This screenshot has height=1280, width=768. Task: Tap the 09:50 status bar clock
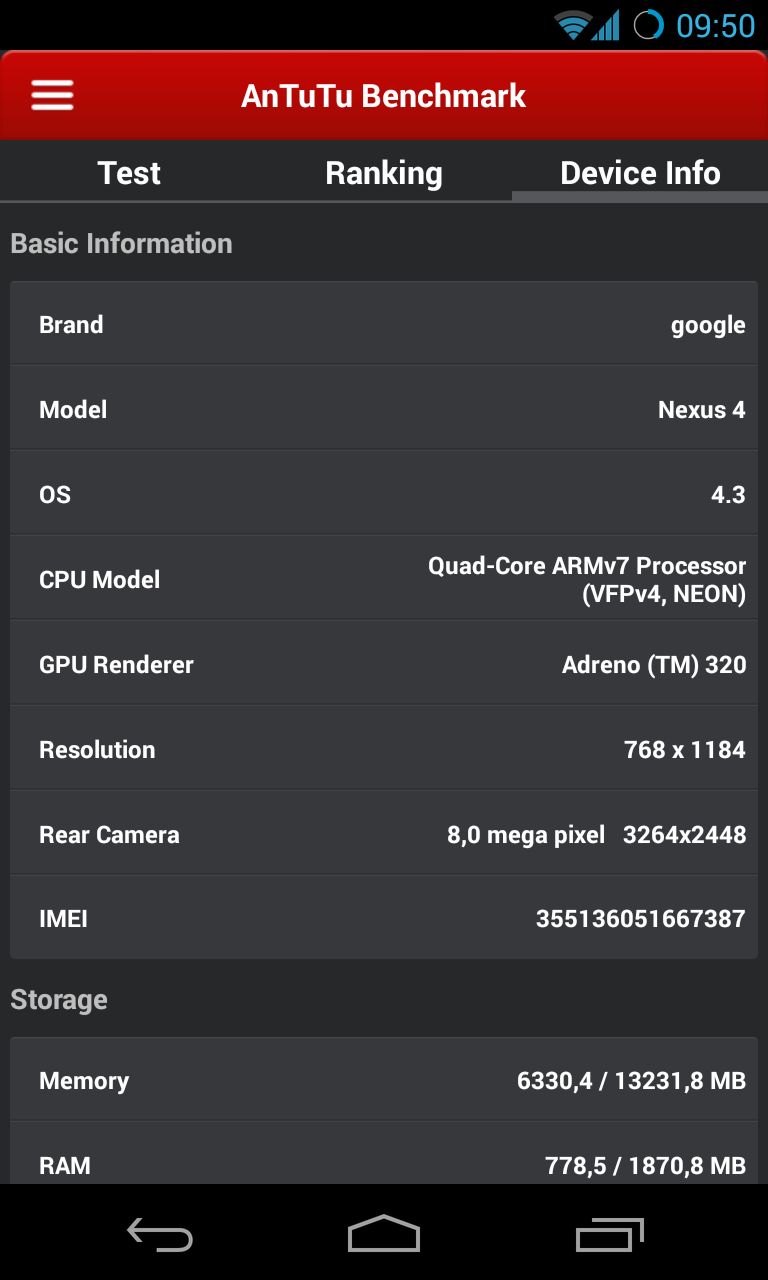point(715,25)
